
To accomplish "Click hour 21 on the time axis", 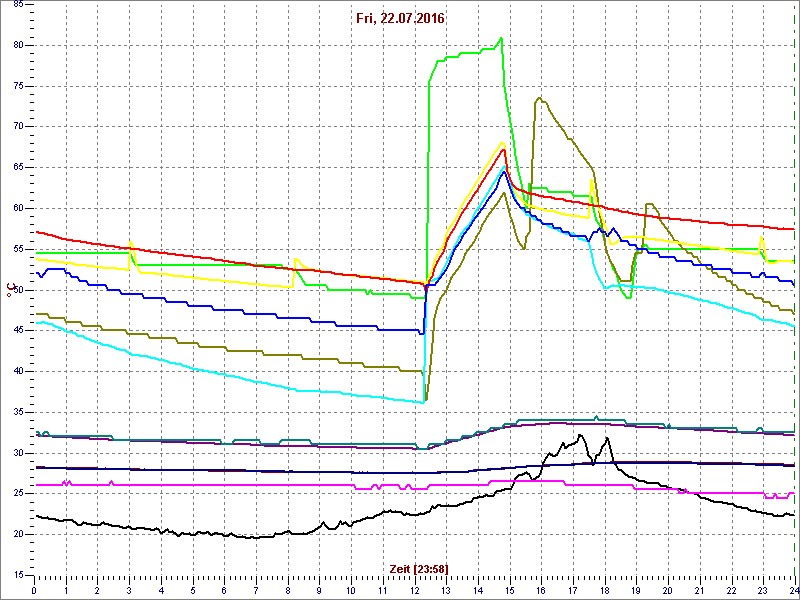I will [701, 590].
